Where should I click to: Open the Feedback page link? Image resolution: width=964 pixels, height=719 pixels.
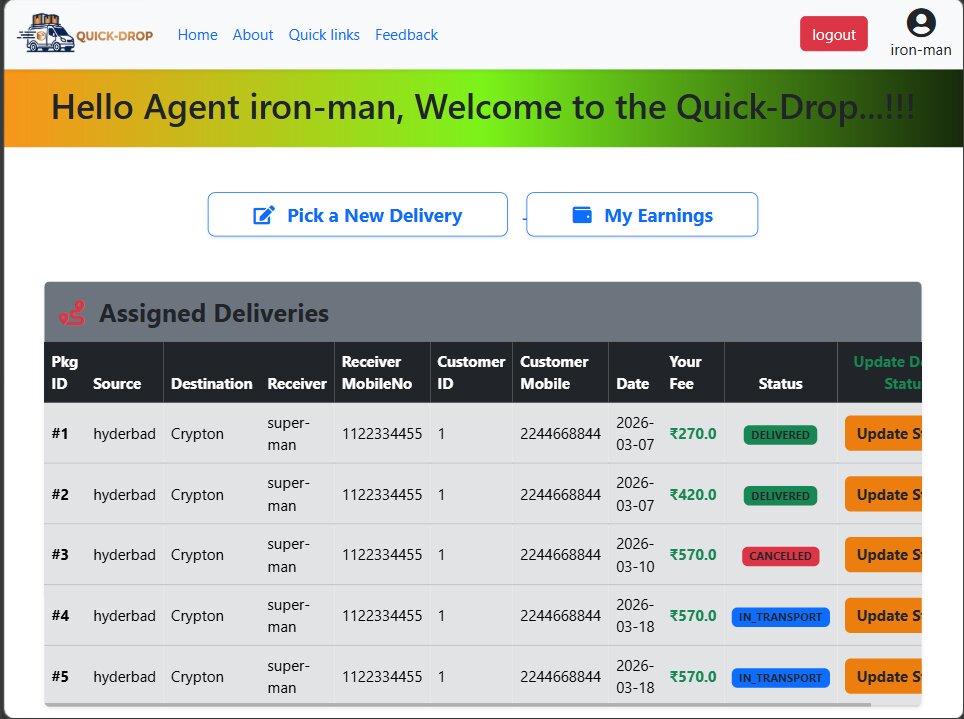pyautogui.click(x=406, y=35)
